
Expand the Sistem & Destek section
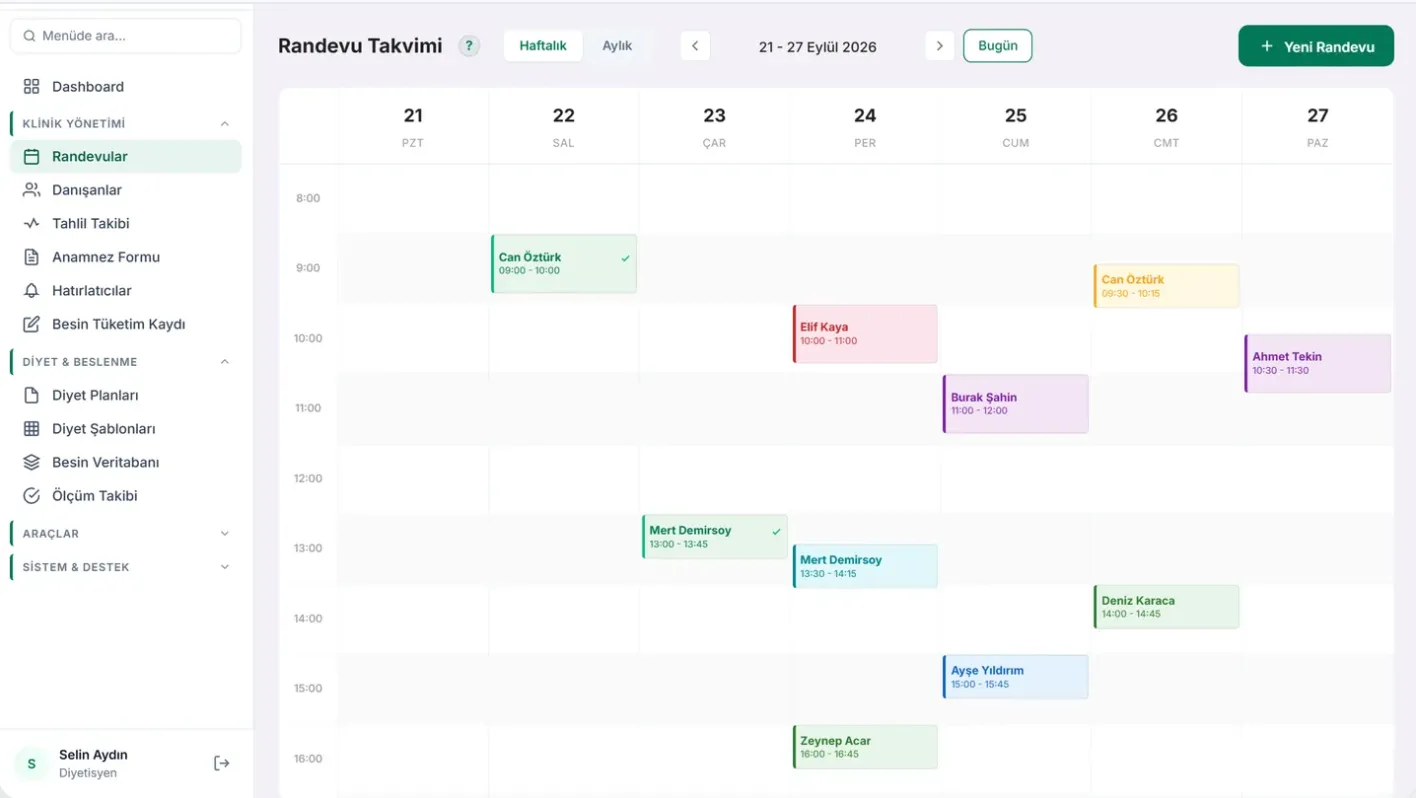coord(225,567)
